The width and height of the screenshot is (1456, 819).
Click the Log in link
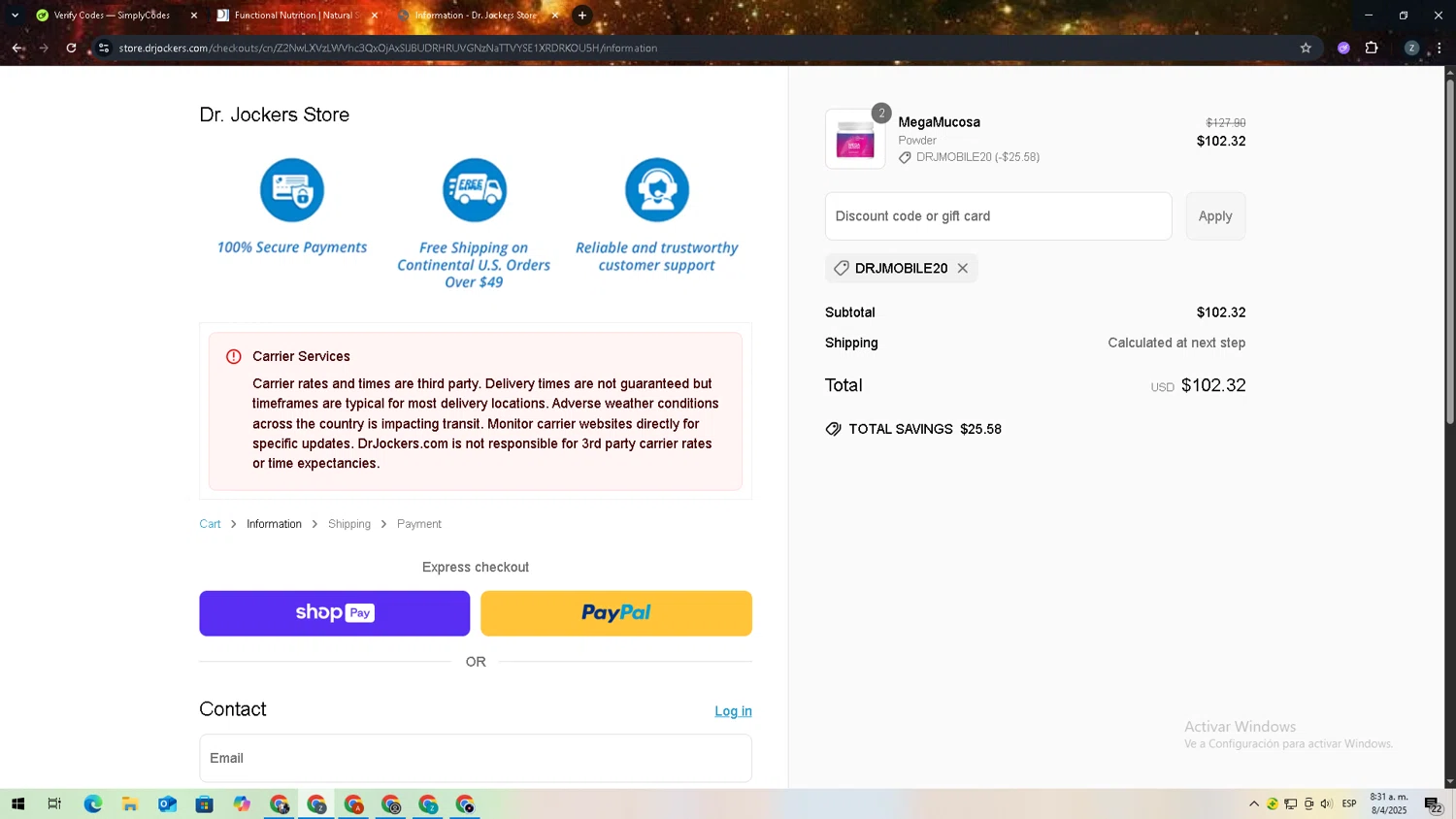[733, 711]
